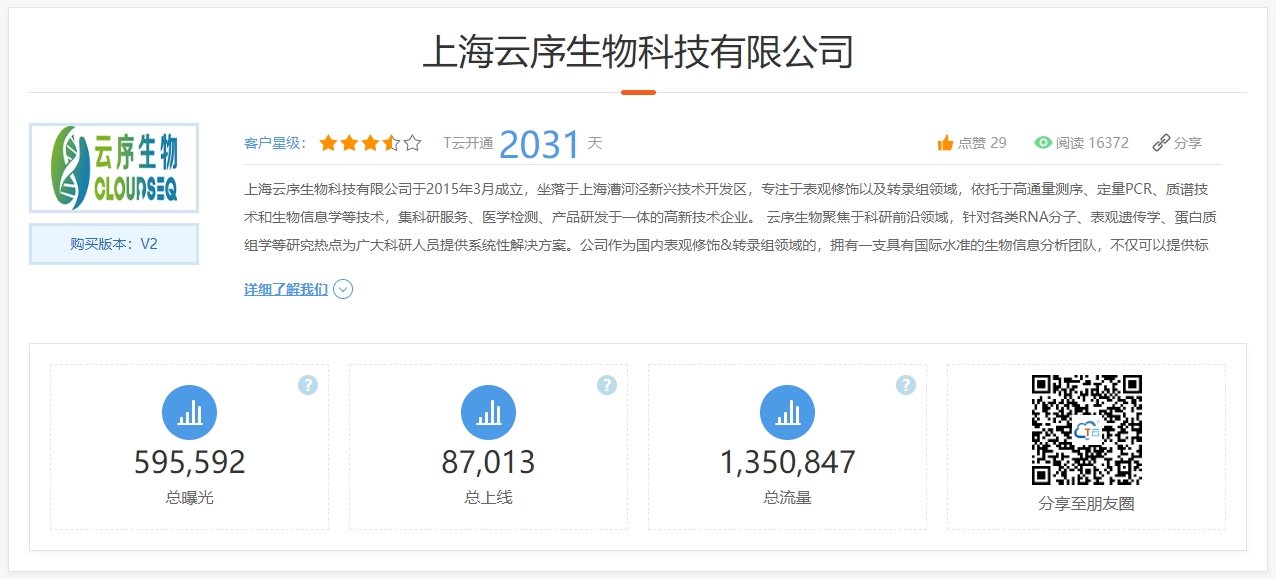
Task: Click the CloudSeq 云序生物 company logo
Action: [x=114, y=167]
